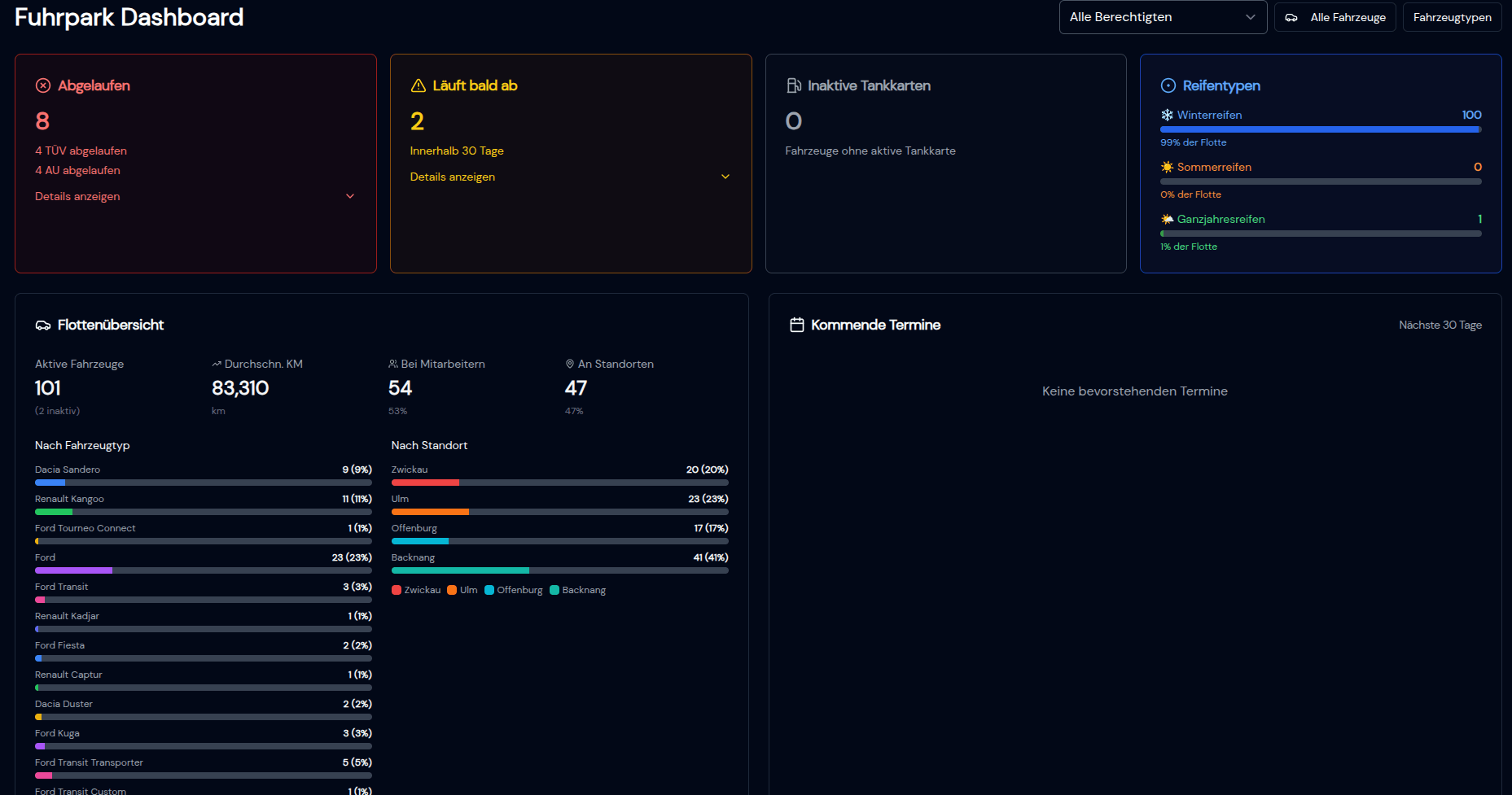Screen dimensions: 1512x795
Task: Open the Fahrzeugtypen page
Action: (x=1452, y=17)
